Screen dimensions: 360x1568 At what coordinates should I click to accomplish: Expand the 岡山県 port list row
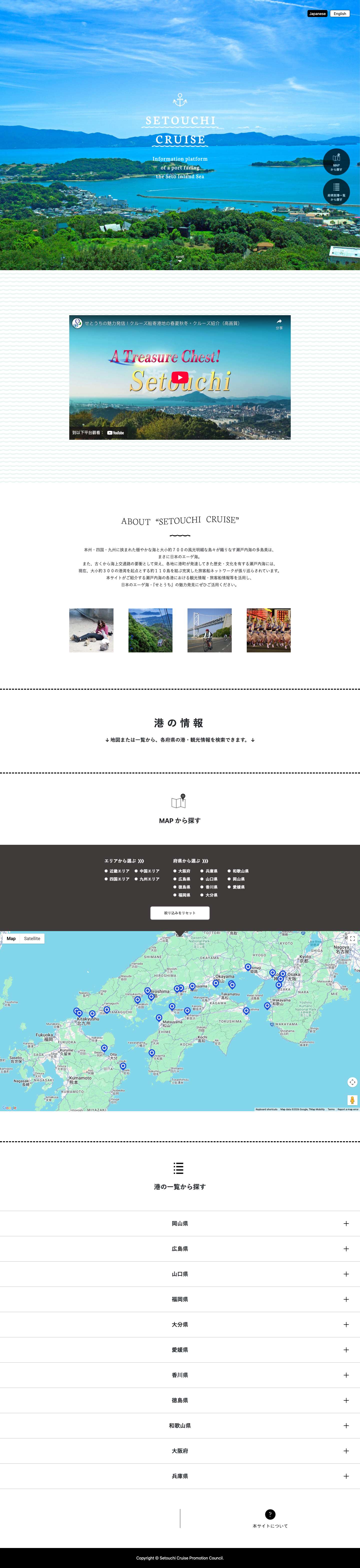[x=180, y=1224]
